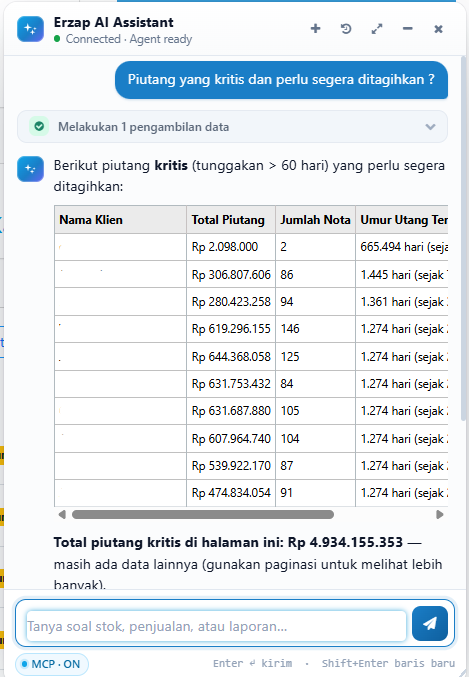
Task: Select the 'Rp 280.423.258' cell
Action: [x=231, y=301]
